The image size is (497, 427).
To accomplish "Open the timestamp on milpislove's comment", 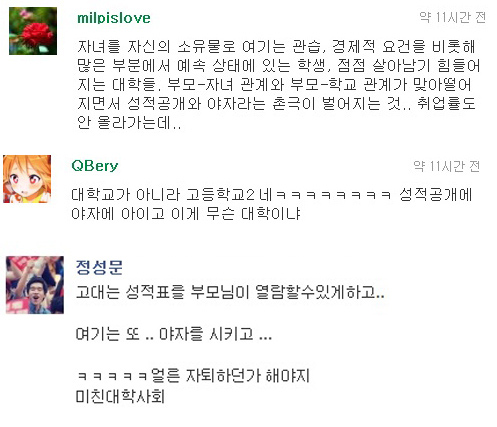I will point(452,17).
